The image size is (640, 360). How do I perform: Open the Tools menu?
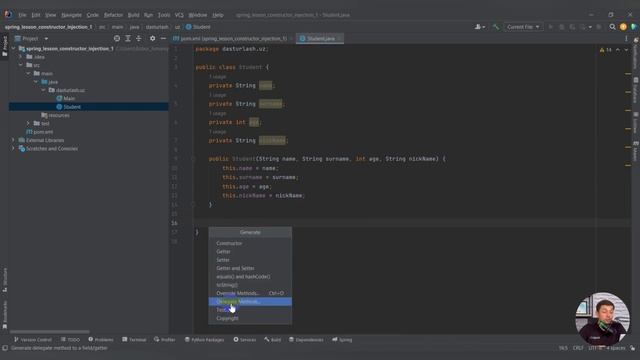point(164,15)
